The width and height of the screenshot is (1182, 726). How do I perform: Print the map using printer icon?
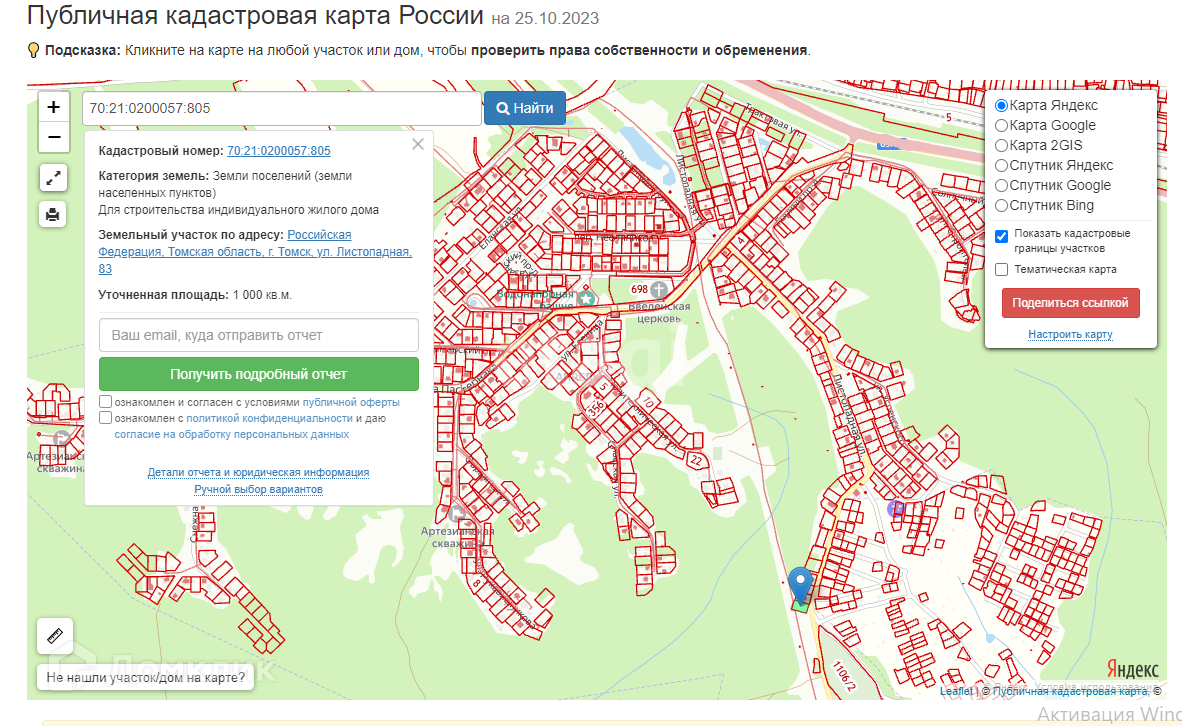tap(54, 215)
